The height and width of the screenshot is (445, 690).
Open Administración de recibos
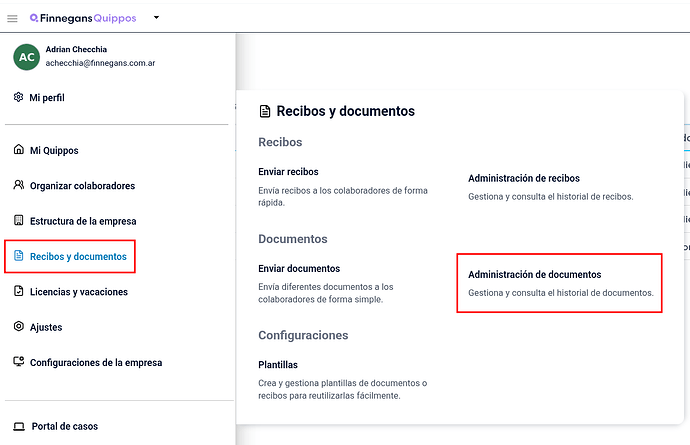tap(524, 178)
